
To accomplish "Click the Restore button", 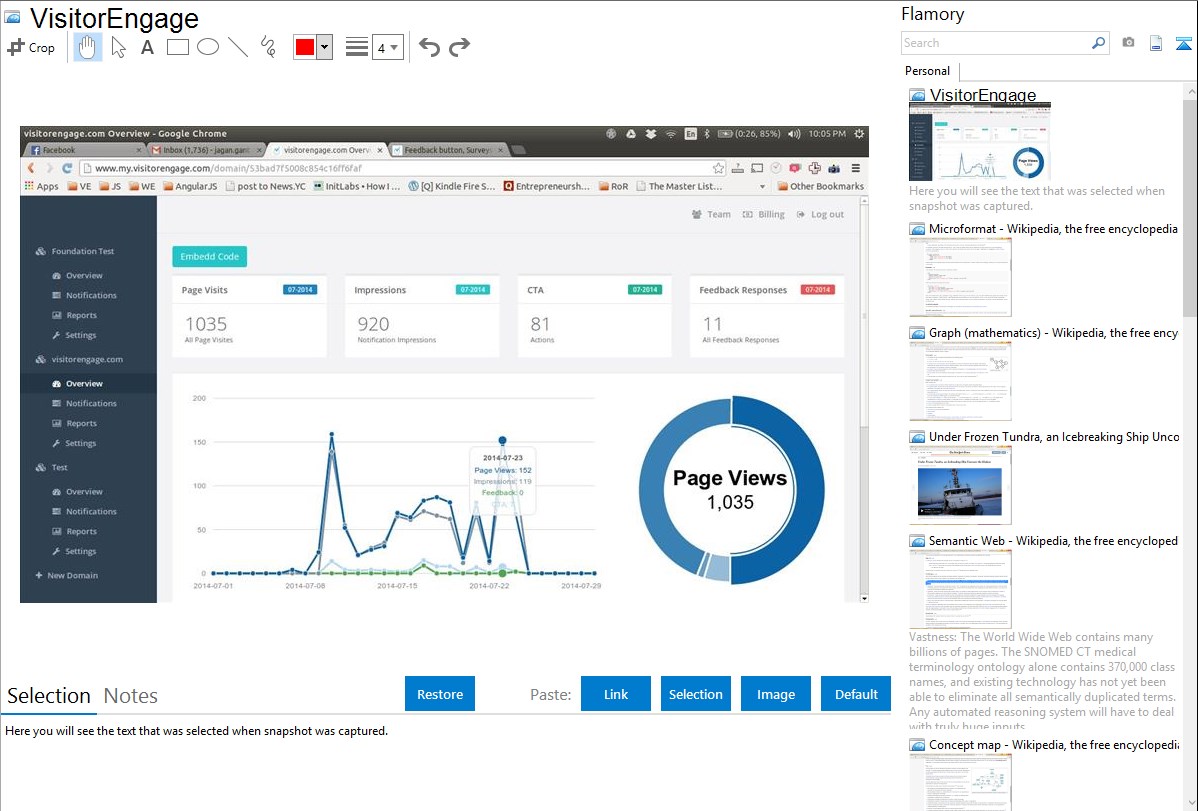I will 440,694.
